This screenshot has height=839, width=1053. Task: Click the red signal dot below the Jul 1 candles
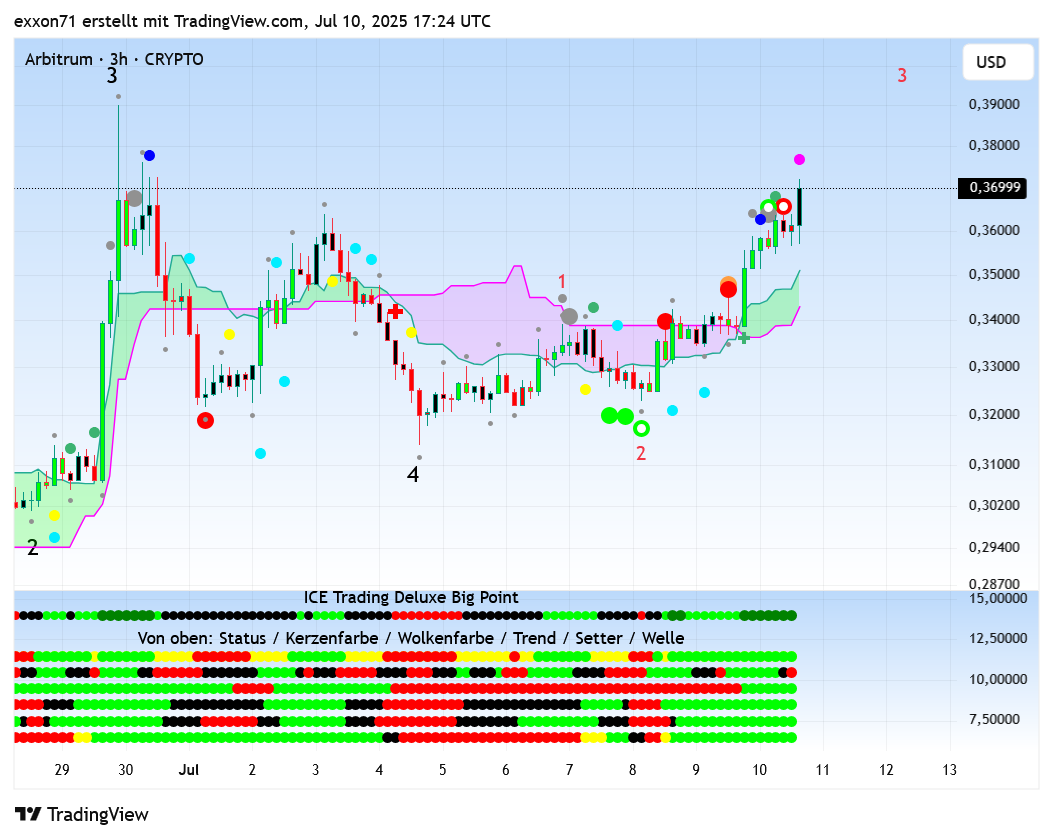[206, 421]
